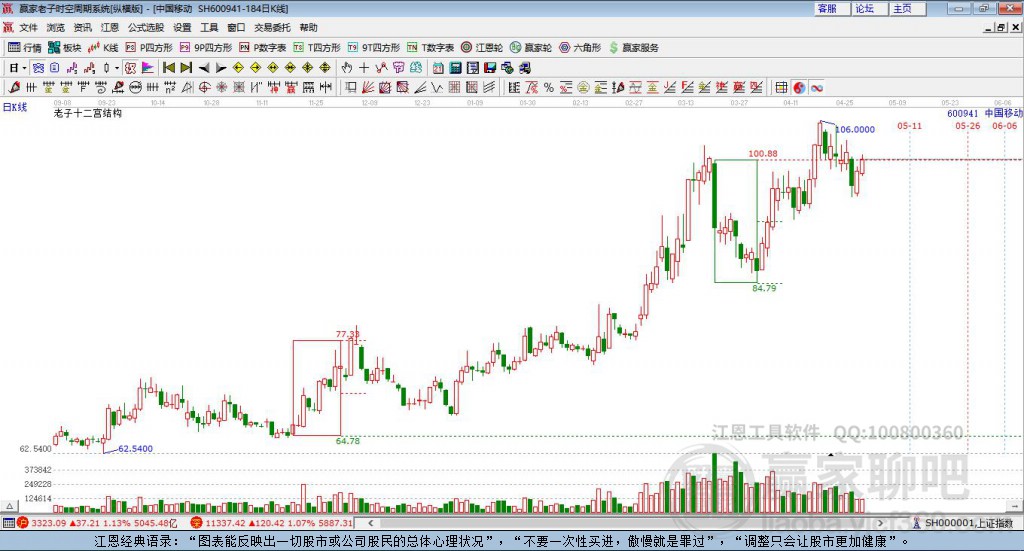Select the Gann fan lines tool
Image resolution: width=1024 pixels, height=551 pixels.
point(368,87)
